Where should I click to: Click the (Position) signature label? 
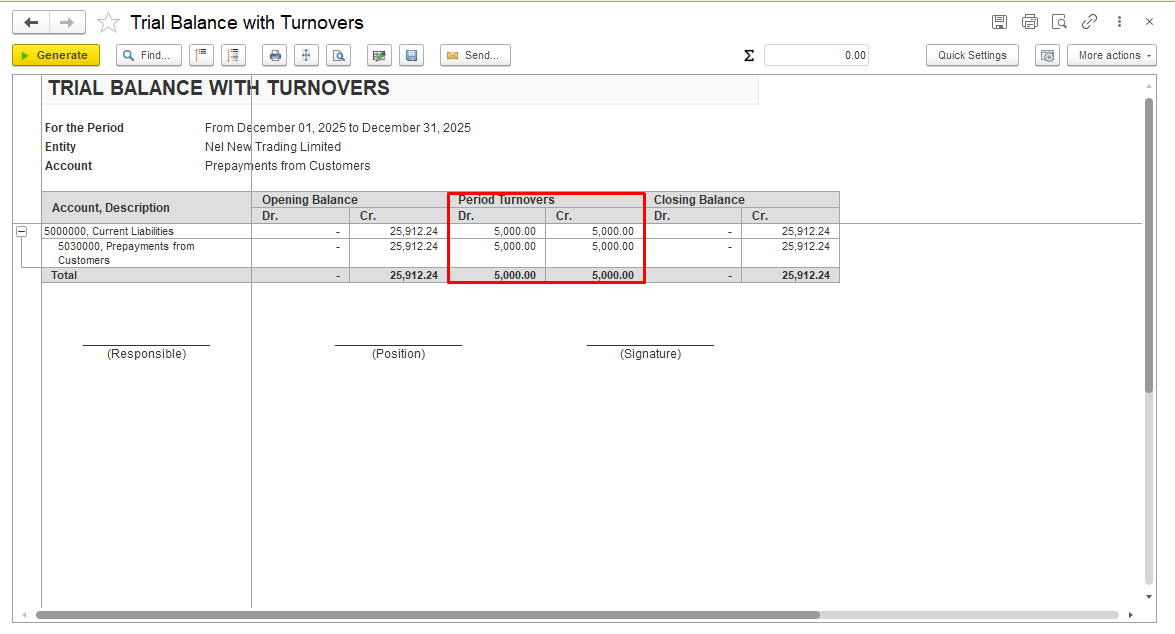[x=399, y=354]
